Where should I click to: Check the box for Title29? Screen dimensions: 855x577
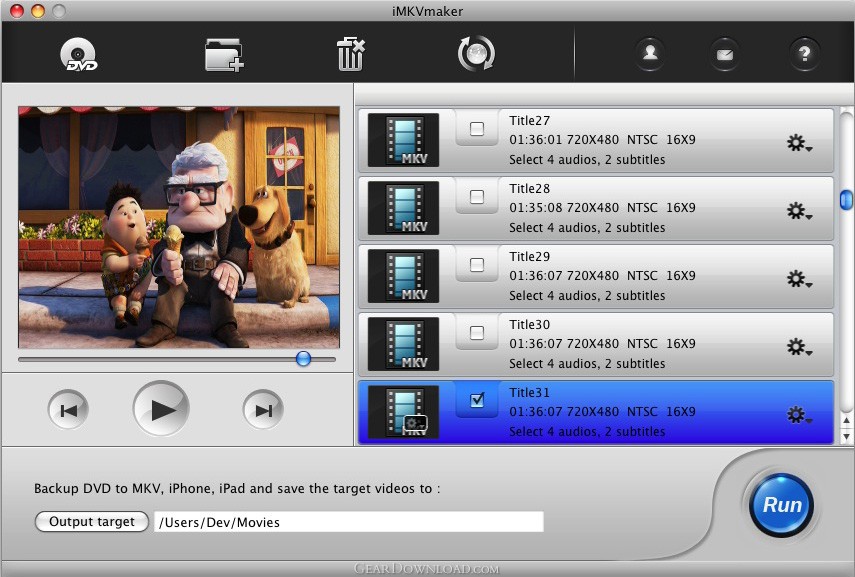[x=477, y=265]
